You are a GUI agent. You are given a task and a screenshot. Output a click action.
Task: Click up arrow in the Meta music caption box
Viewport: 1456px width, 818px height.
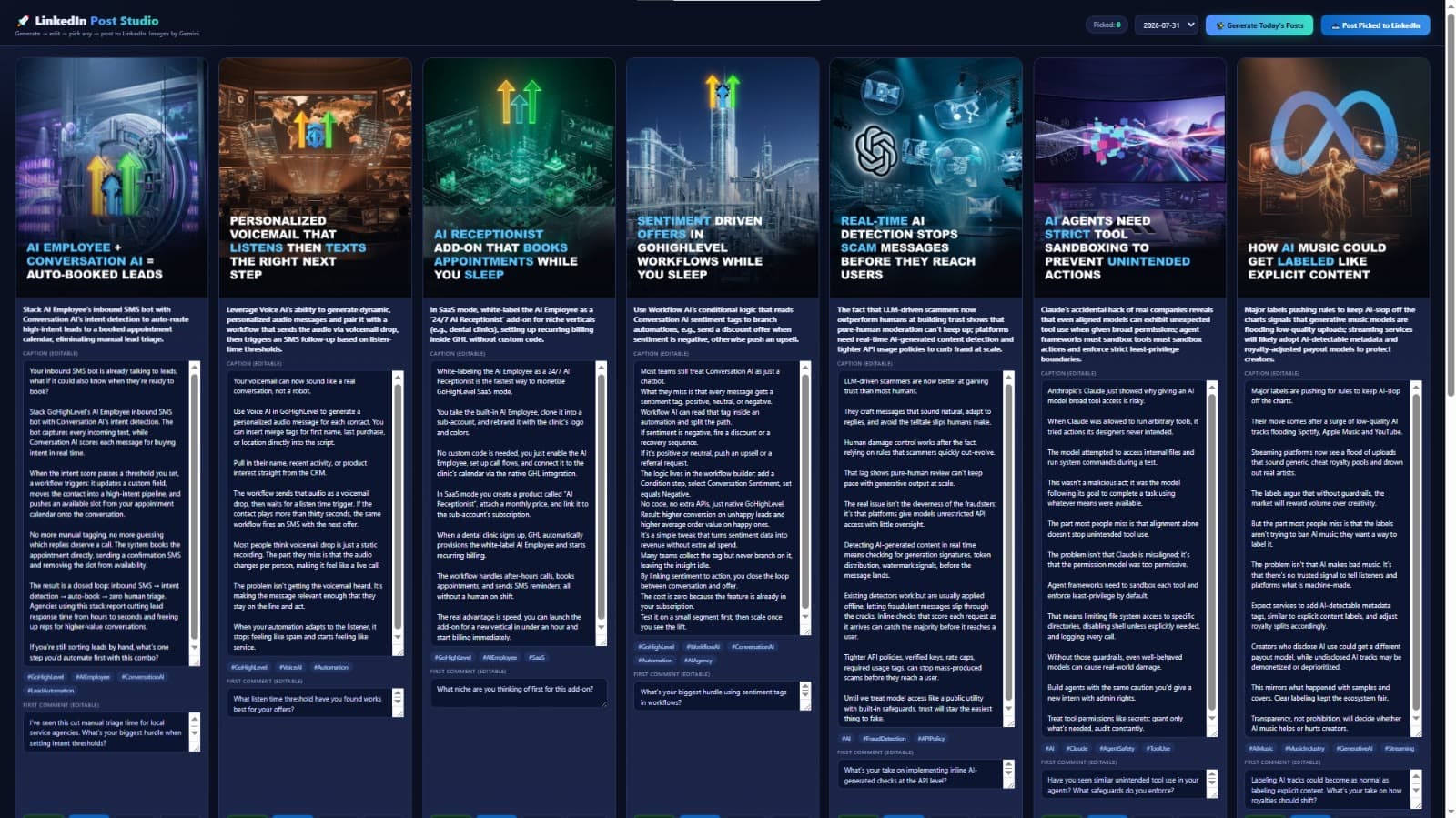coord(1415,388)
